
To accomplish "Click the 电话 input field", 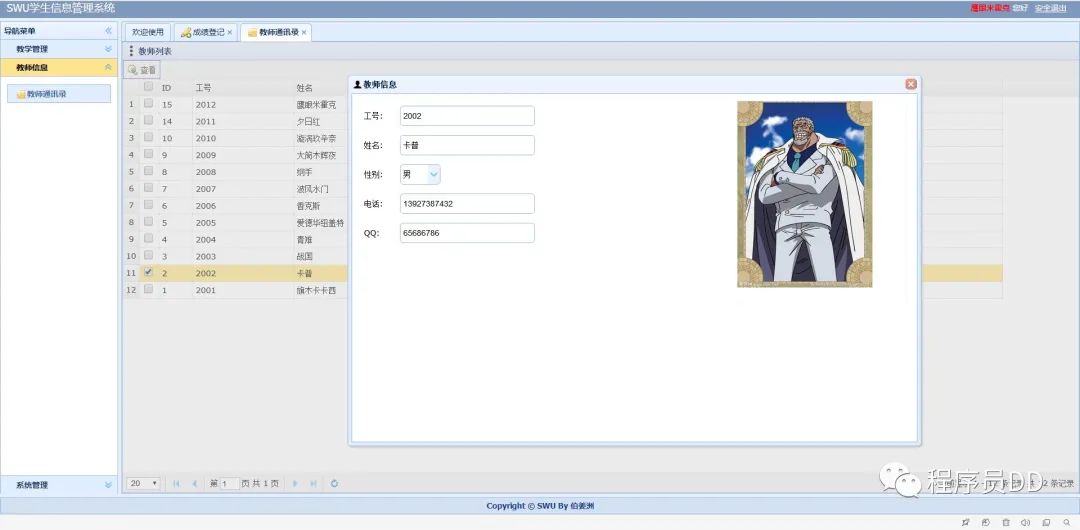I will pos(467,204).
